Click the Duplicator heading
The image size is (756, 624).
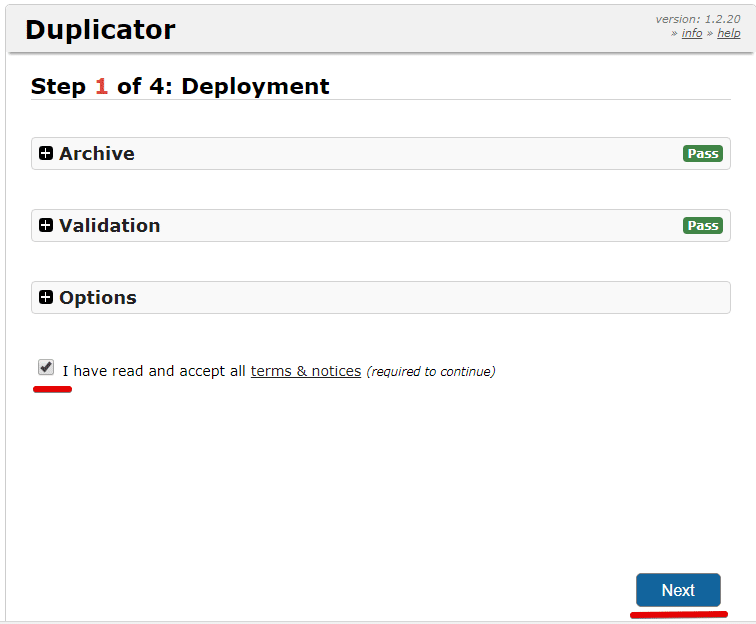click(x=100, y=30)
